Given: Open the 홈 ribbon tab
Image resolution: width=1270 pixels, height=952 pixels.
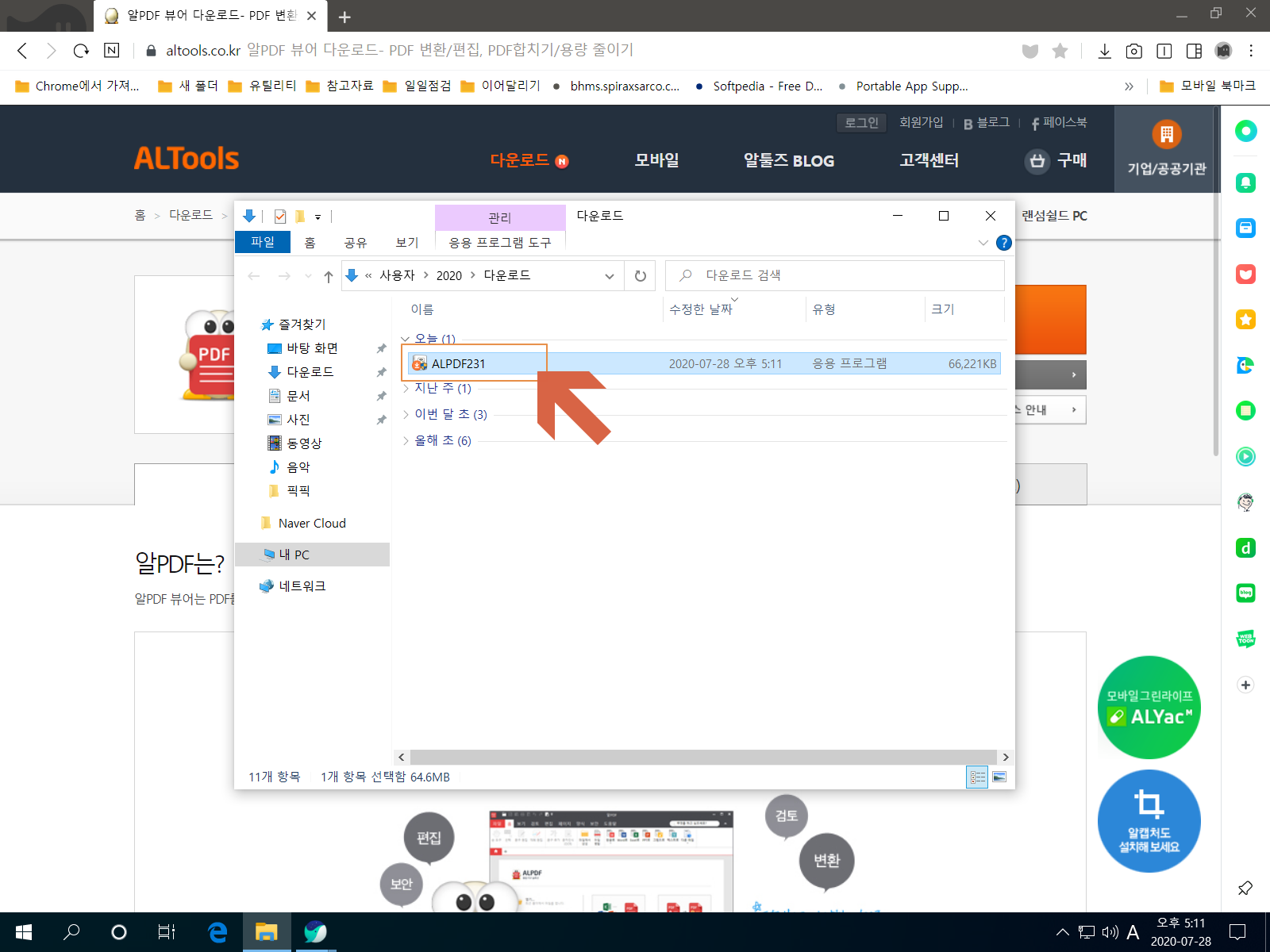Looking at the screenshot, I should 310,243.
